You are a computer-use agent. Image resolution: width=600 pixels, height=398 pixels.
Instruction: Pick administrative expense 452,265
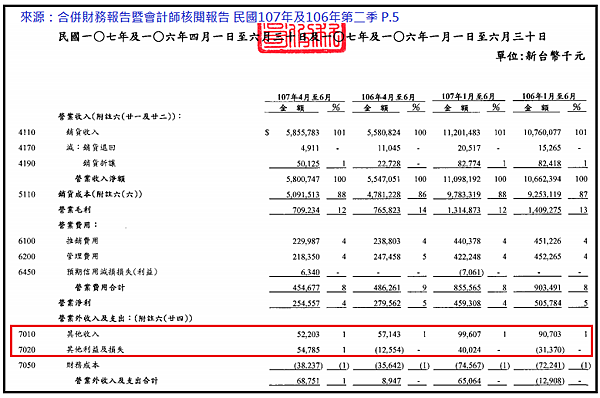[548, 257]
